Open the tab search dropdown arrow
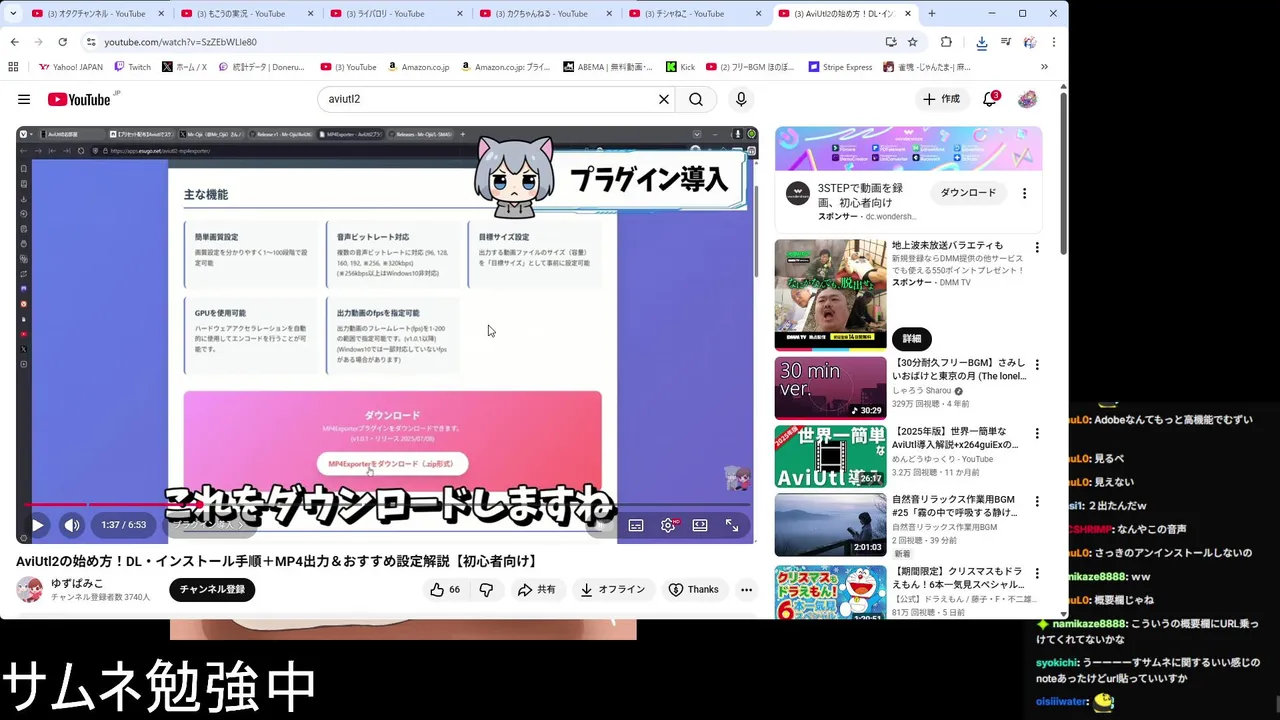This screenshot has width=1280, height=720. (13, 13)
